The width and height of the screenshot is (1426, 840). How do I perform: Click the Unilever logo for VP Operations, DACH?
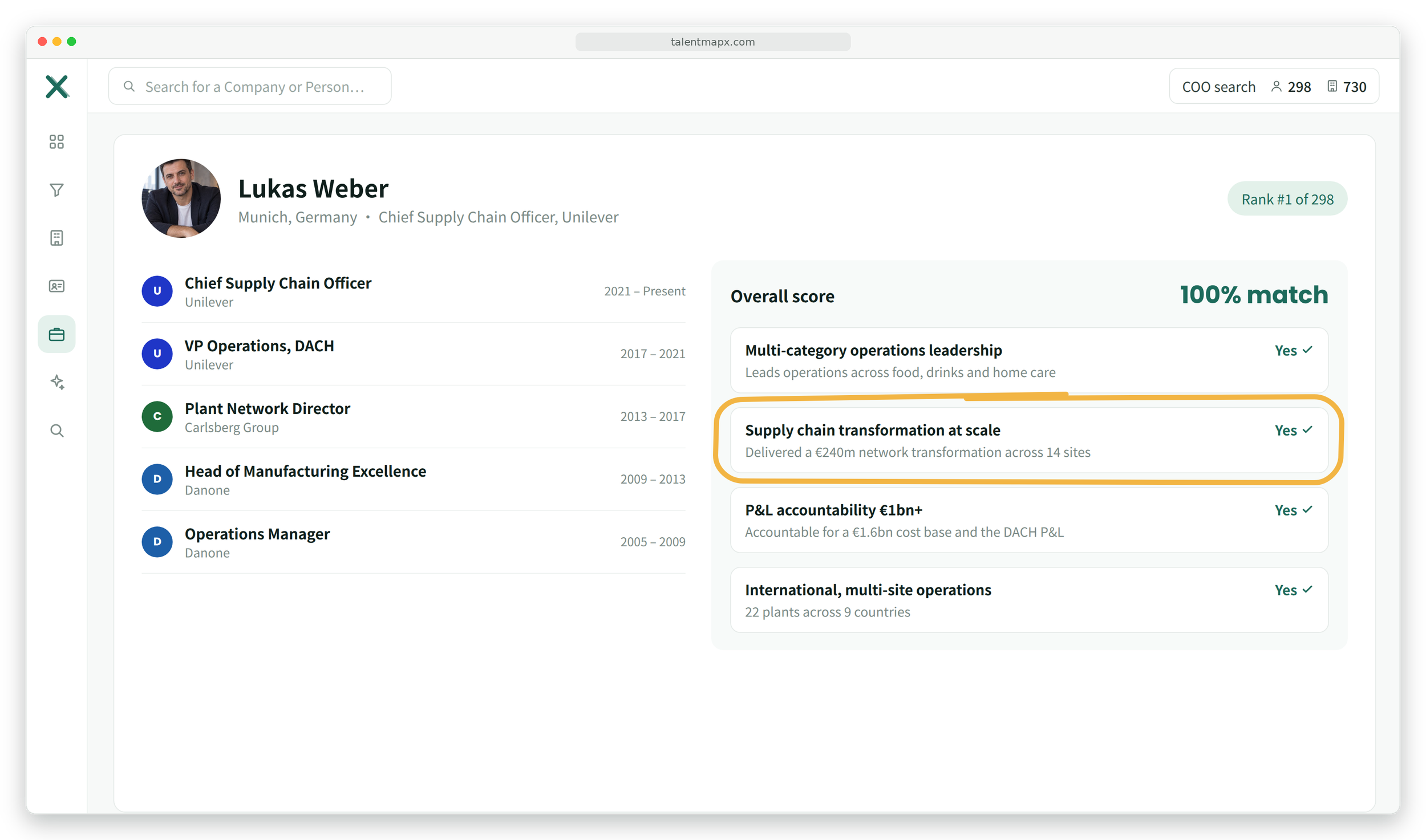click(157, 354)
